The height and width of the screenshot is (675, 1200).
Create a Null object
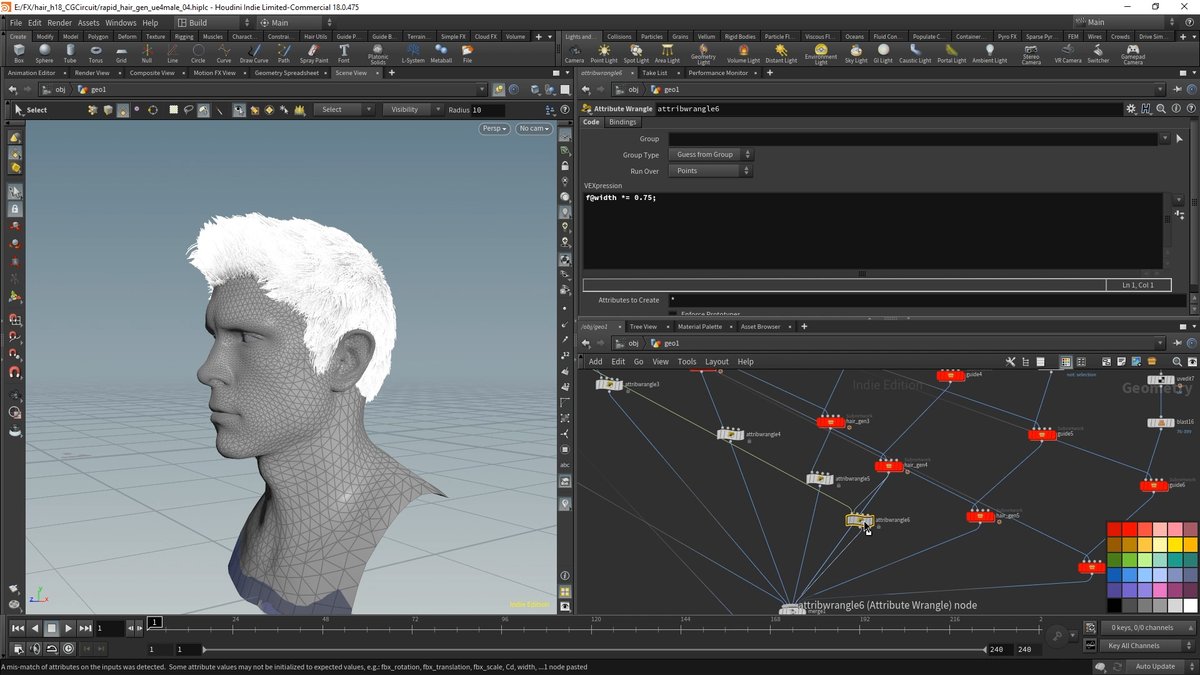(x=147, y=52)
